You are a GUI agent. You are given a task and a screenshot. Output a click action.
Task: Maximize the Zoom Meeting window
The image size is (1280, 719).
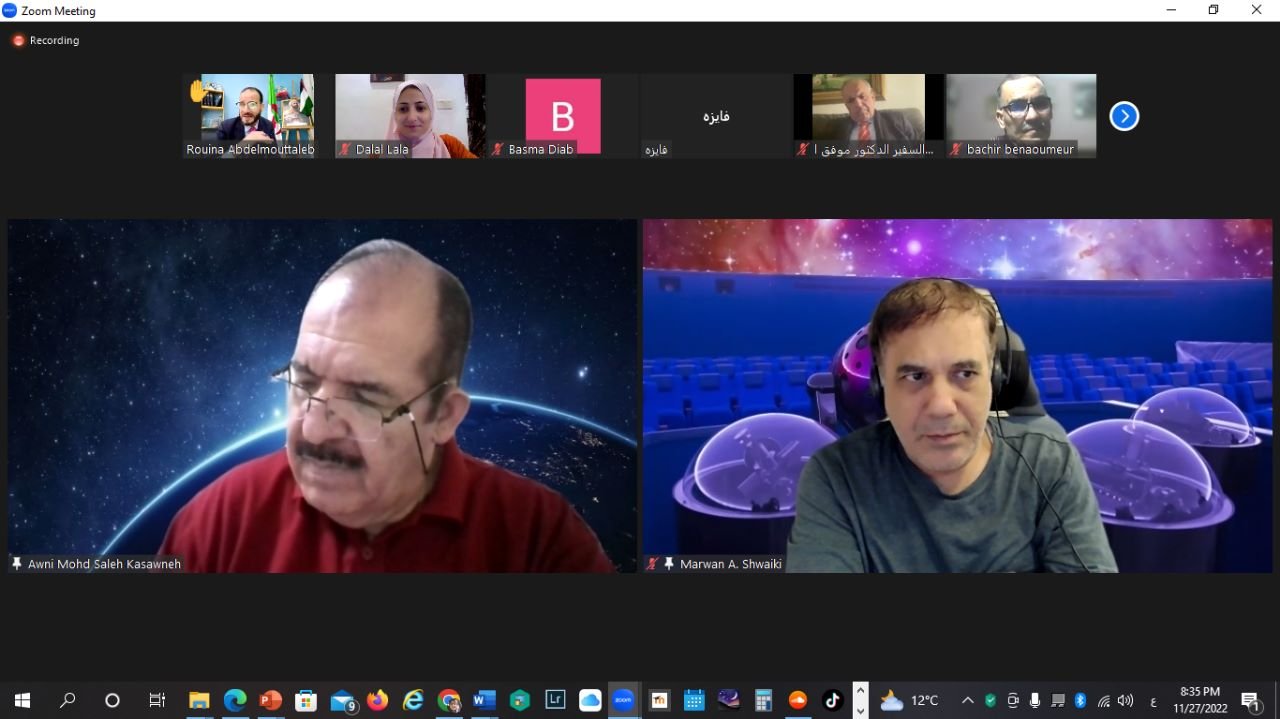click(1213, 10)
